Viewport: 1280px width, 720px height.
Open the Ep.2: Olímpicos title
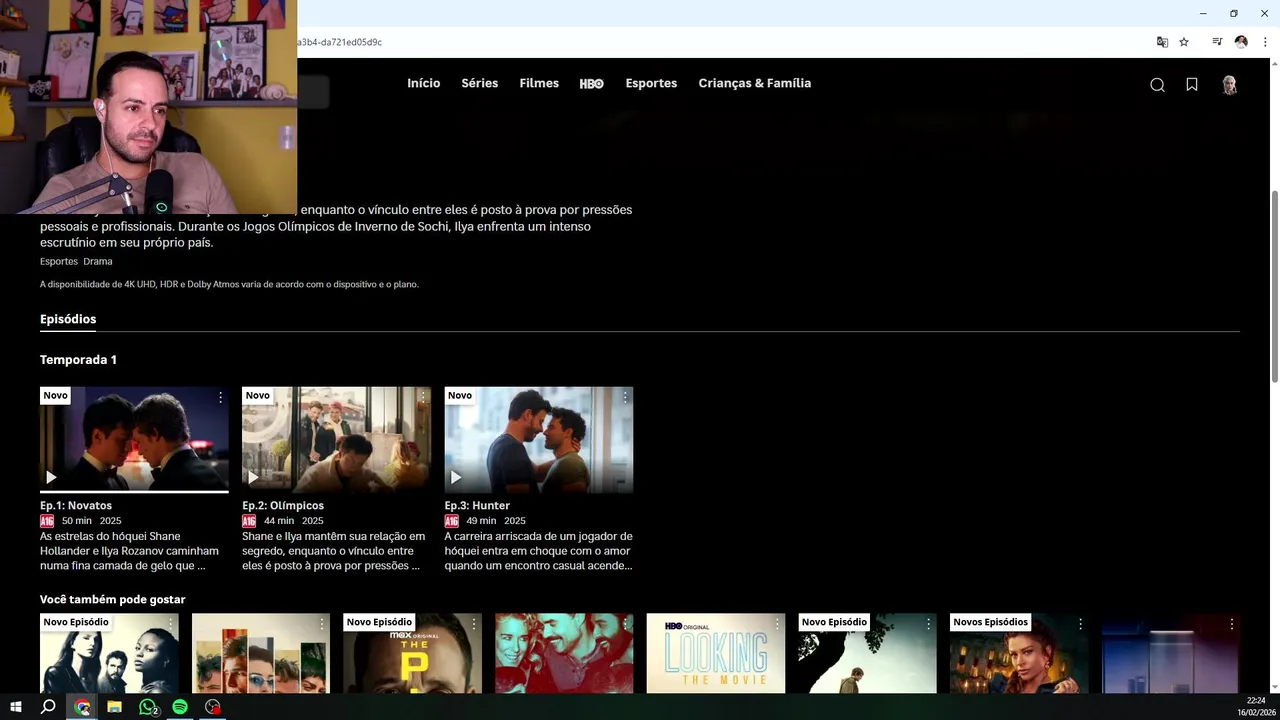pos(283,505)
